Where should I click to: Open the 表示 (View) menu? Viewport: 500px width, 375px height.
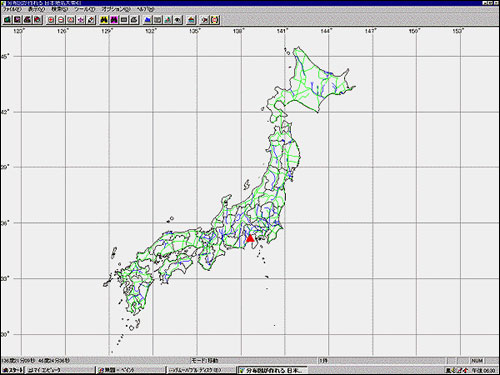pyautogui.click(x=36, y=9)
